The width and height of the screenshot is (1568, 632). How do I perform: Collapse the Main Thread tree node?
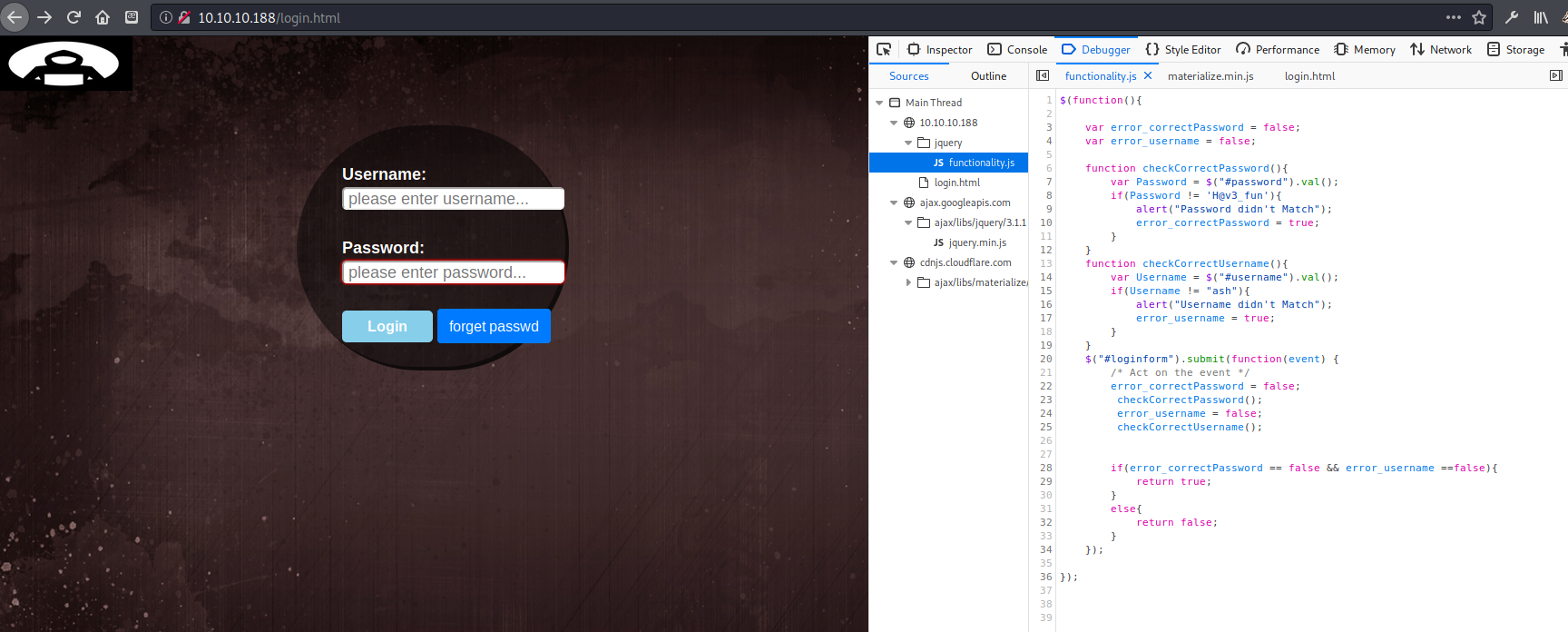[879, 103]
